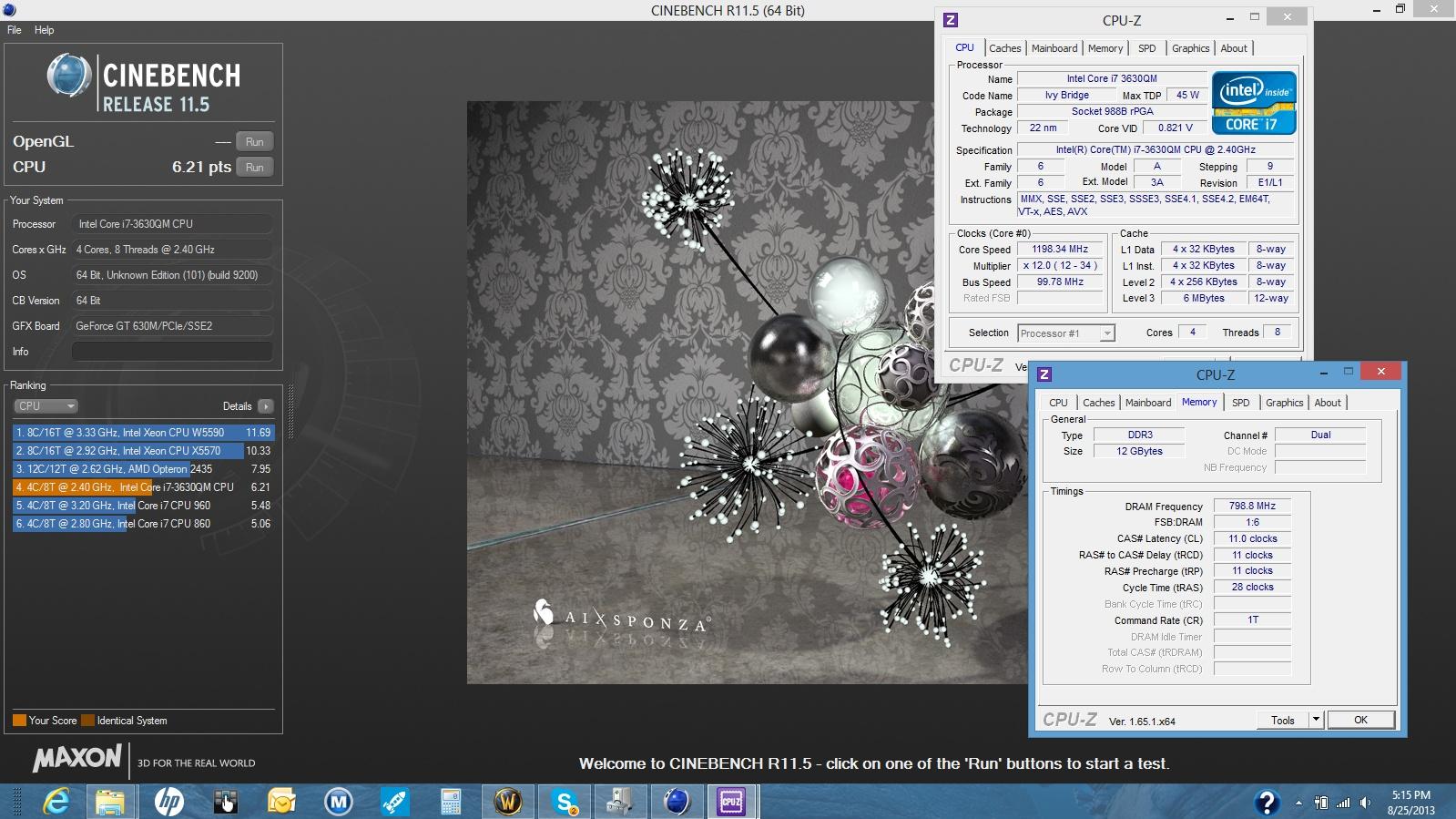Open the touch app icon next to HP
The image size is (1456, 819).
(225, 802)
